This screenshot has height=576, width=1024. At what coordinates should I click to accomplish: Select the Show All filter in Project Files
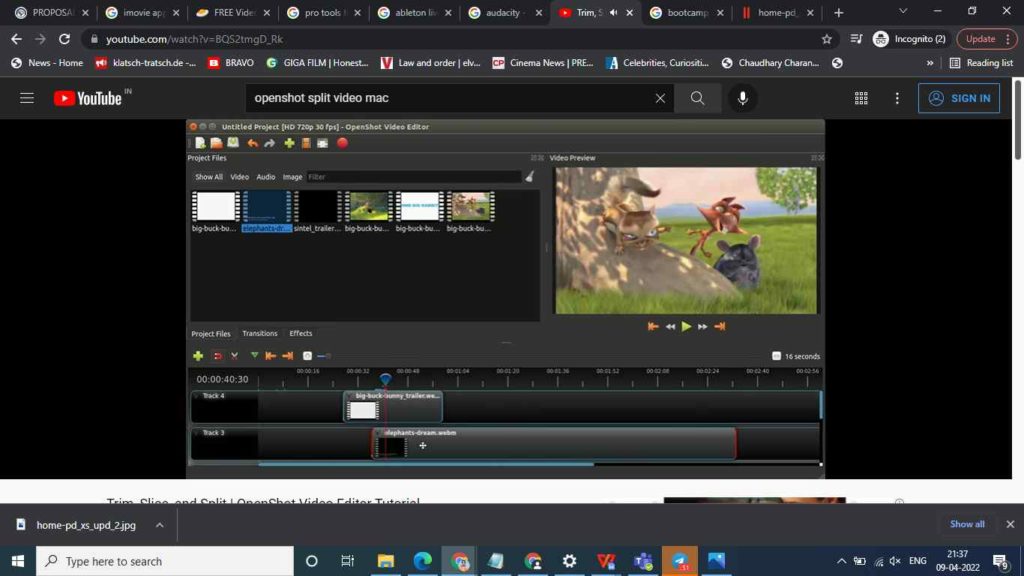(209, 177)
